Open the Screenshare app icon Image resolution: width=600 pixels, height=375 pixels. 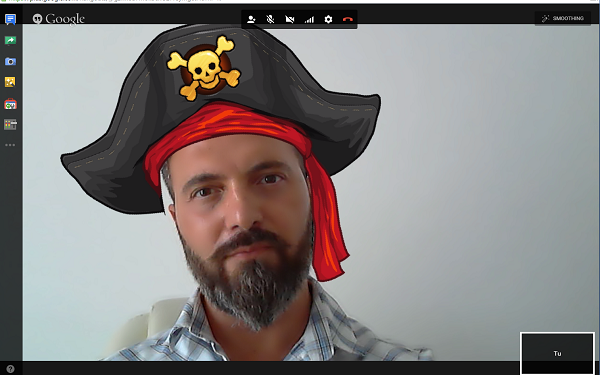click(10, 40)
